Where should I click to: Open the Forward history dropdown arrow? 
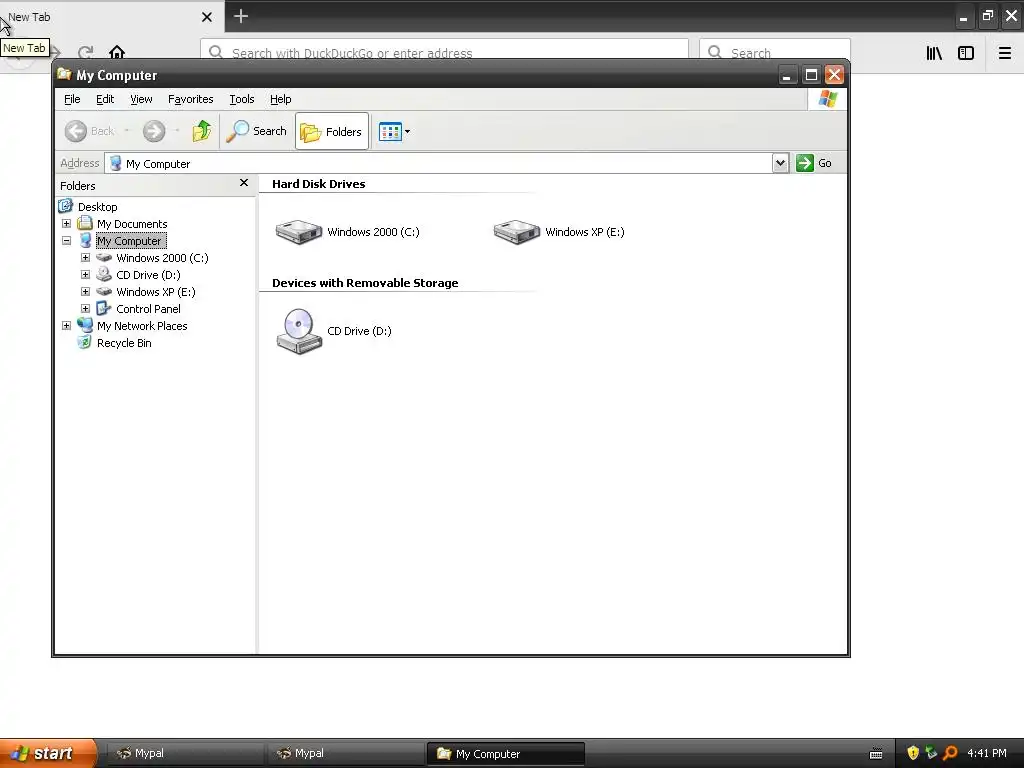coord(177,131)
